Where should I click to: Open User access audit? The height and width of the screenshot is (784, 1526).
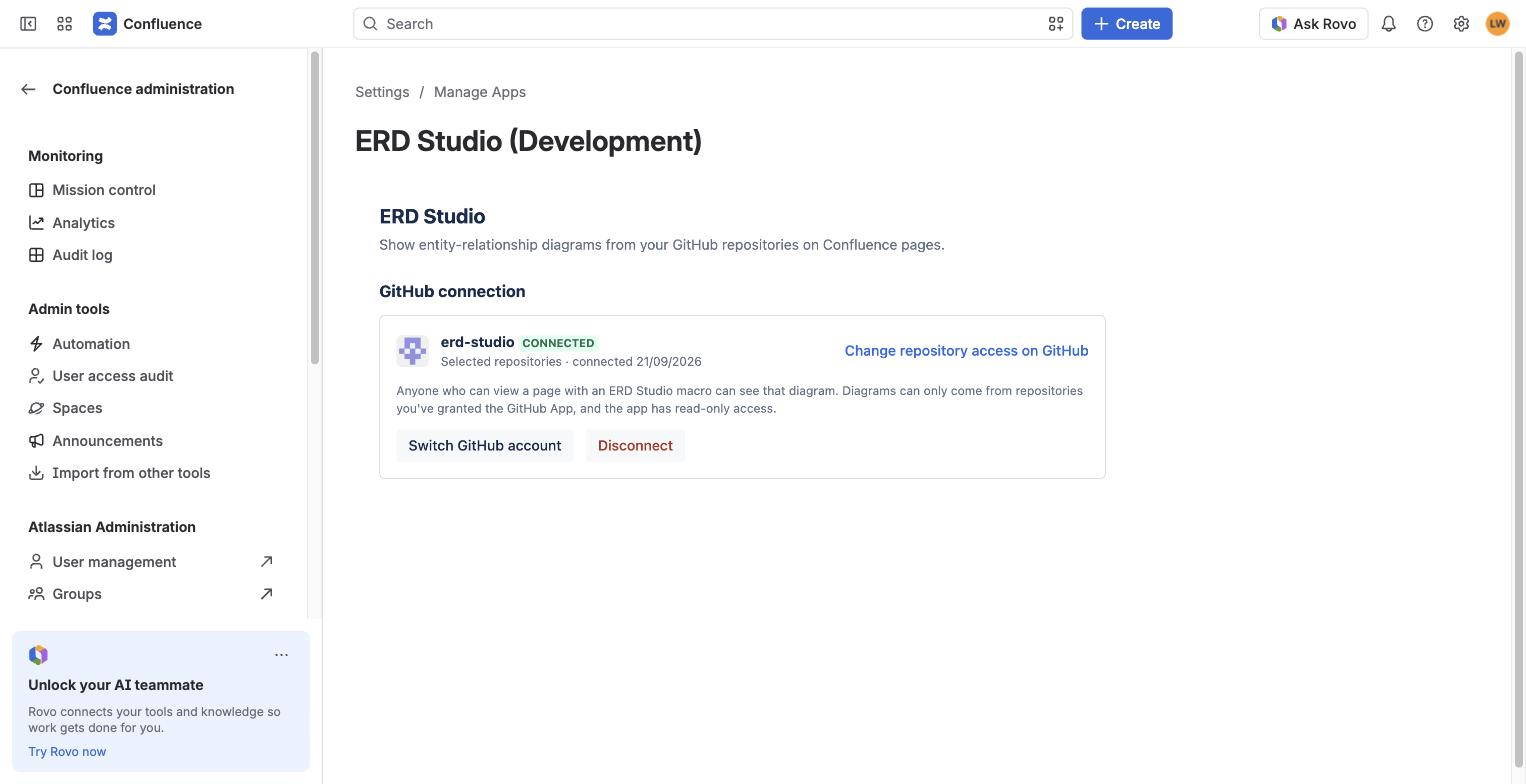tap(113, 376)
